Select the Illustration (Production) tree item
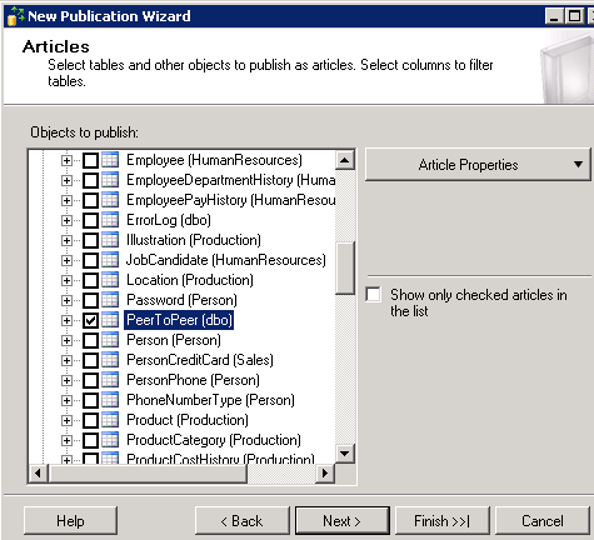The height and width of the screenshot is (540, 594). (194, 240)
